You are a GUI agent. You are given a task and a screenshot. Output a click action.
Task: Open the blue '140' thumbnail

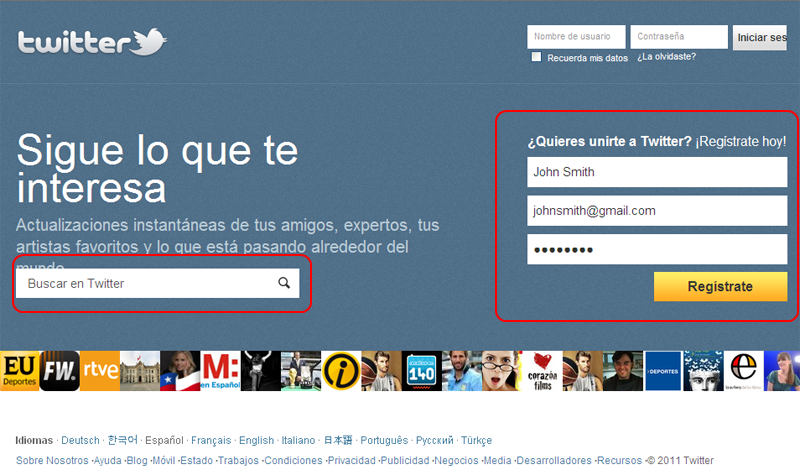(x=421, y=371)
